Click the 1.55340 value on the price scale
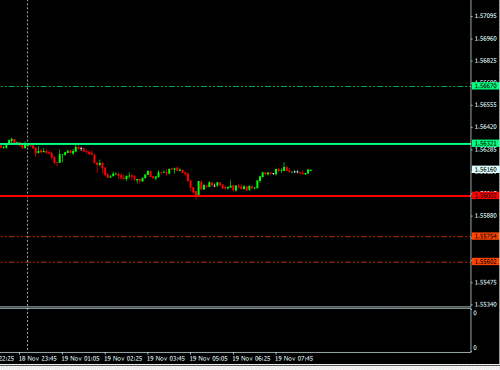 pos(486,305)
